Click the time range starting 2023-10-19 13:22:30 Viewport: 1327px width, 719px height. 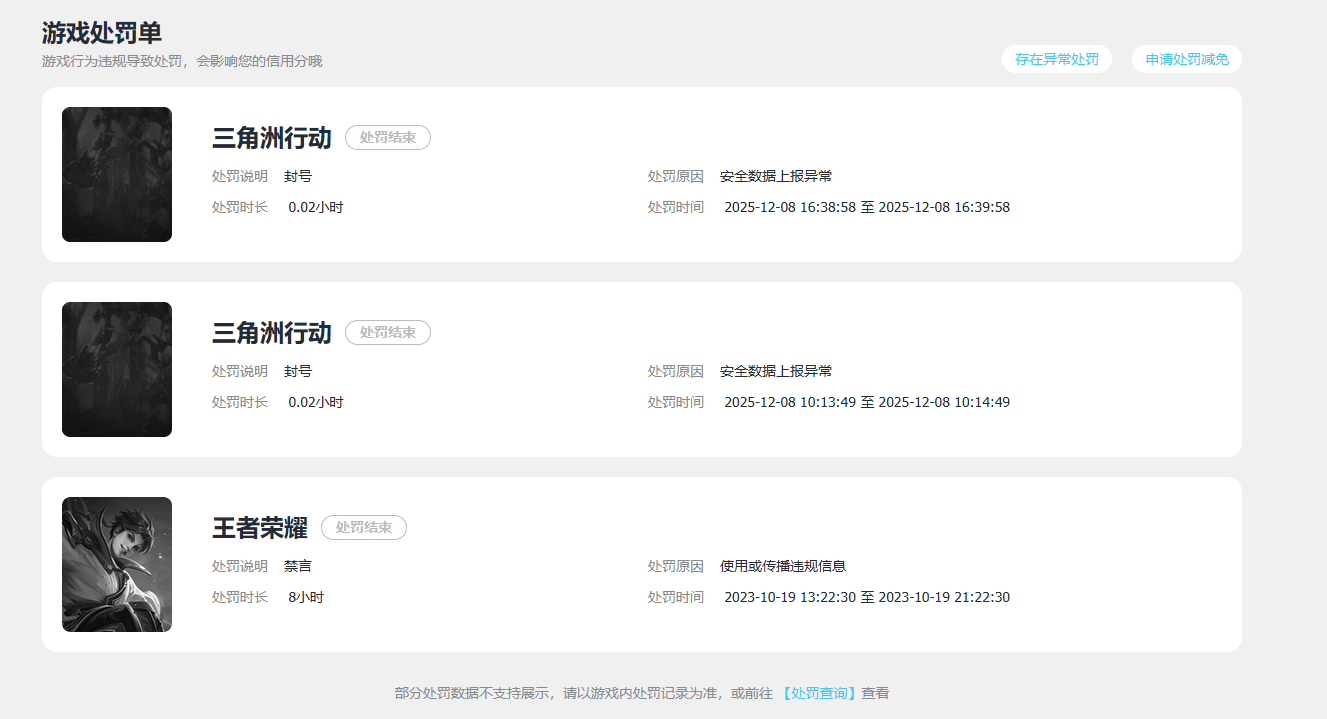pyautogui.click(x=867, y=597)
